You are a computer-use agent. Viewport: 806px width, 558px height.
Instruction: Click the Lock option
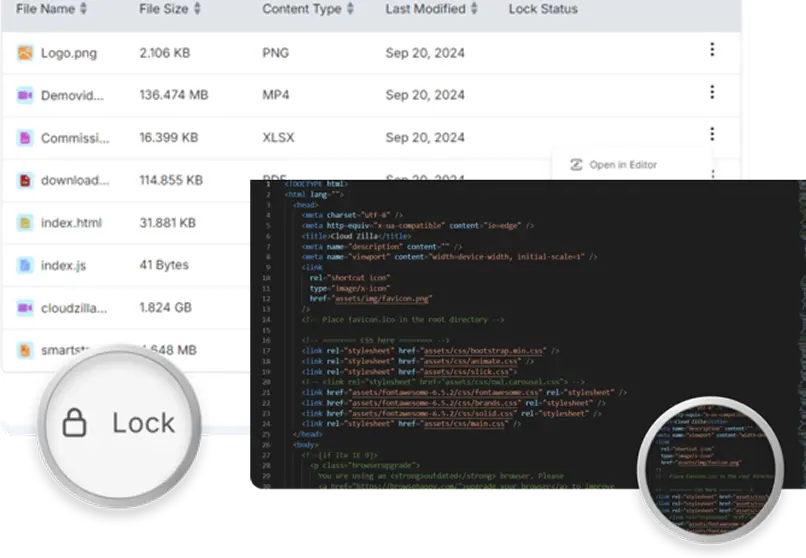tap(120, 423)
